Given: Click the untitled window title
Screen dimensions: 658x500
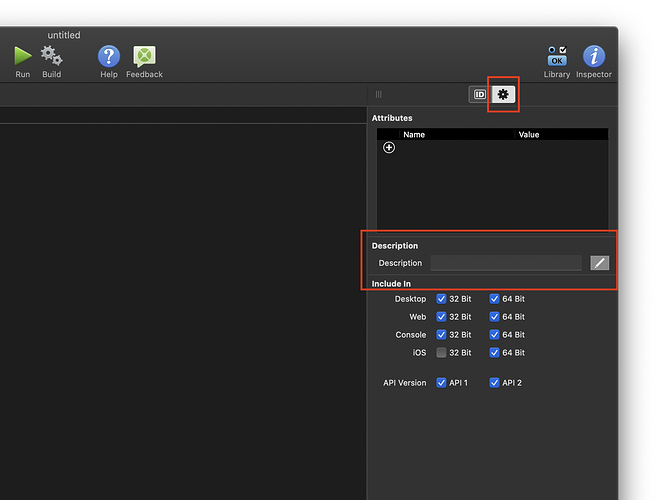Looking at the screenshot, I should pos(64,35).
